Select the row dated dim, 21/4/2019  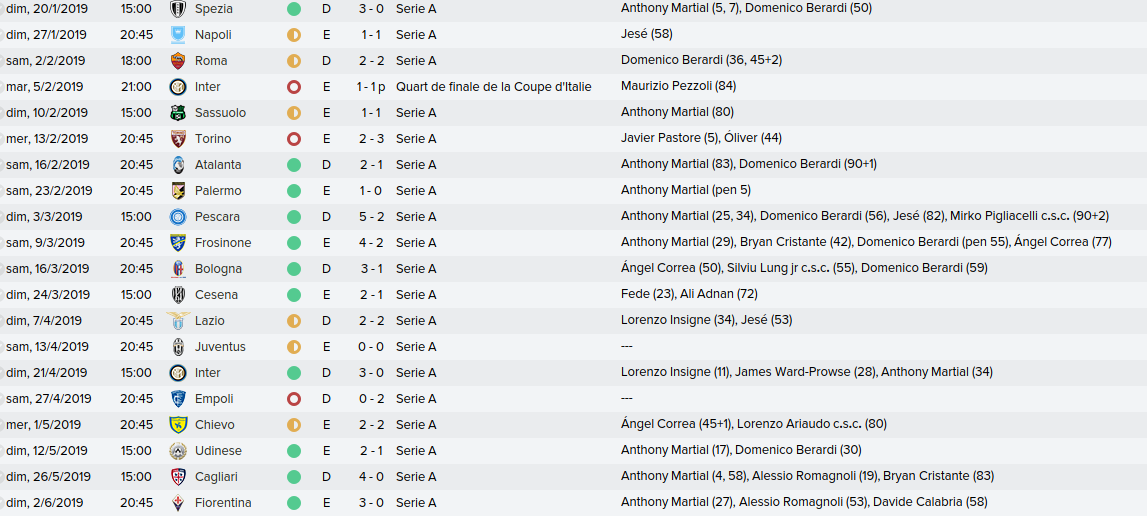tap(574, 373)
